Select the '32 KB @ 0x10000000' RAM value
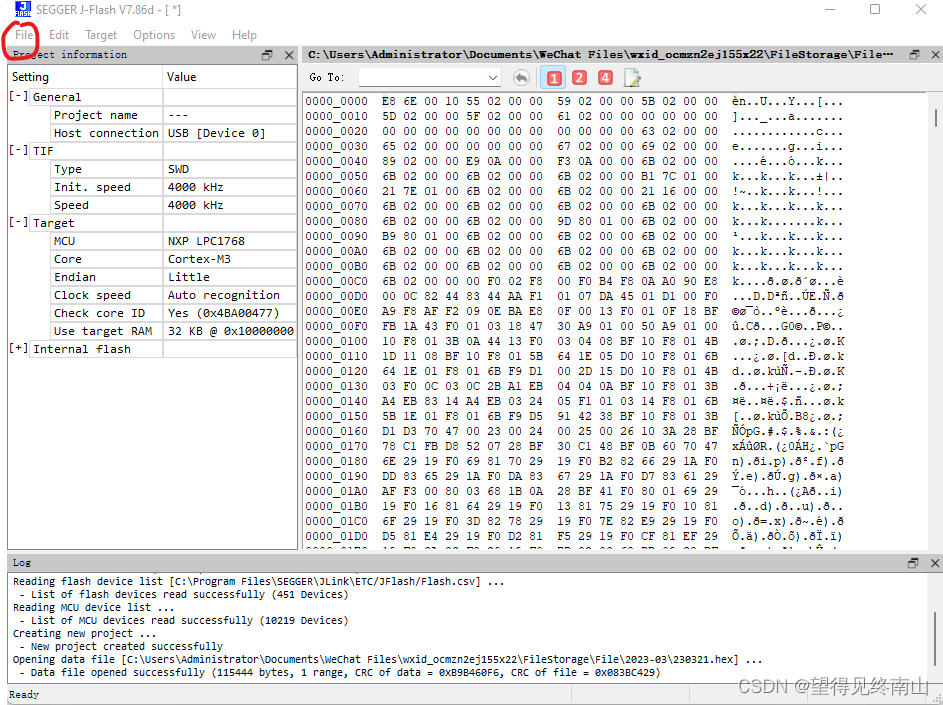The height and width of the screenshot is (705, 943). pyautogui.click(x=231, y=331)
